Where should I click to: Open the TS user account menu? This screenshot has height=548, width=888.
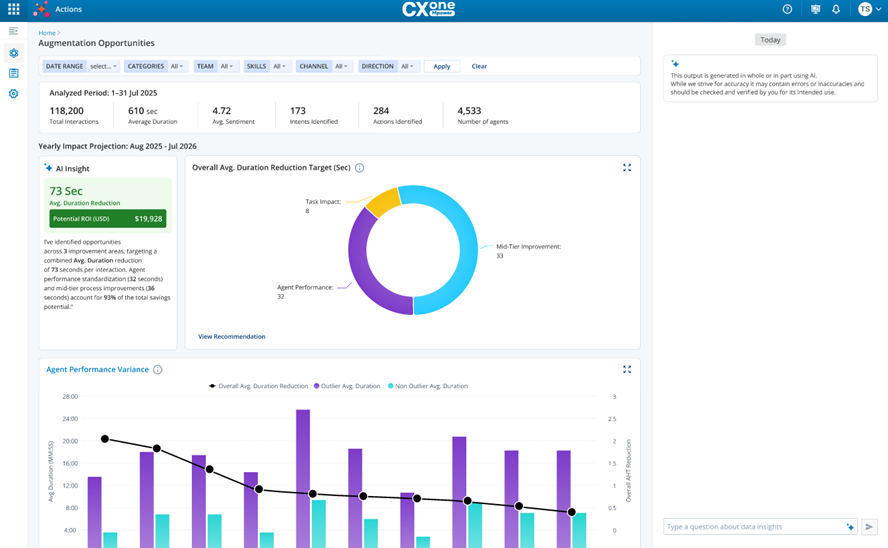[x=869, y=9]
